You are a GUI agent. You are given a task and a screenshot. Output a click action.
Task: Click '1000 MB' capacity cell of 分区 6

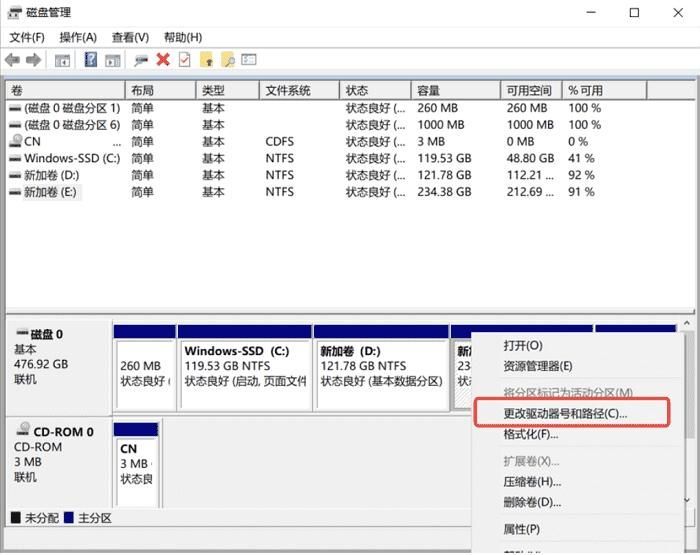441,125
